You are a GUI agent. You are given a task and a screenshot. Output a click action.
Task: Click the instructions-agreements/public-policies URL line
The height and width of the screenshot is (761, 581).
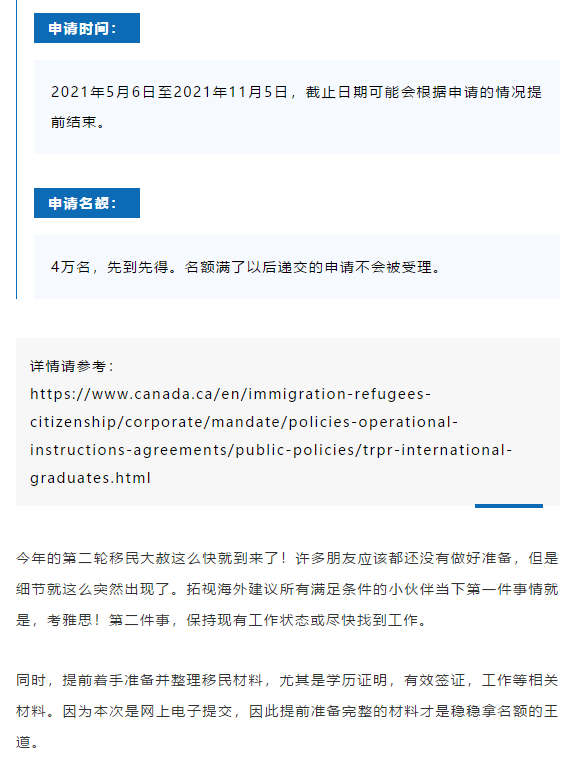271,450
